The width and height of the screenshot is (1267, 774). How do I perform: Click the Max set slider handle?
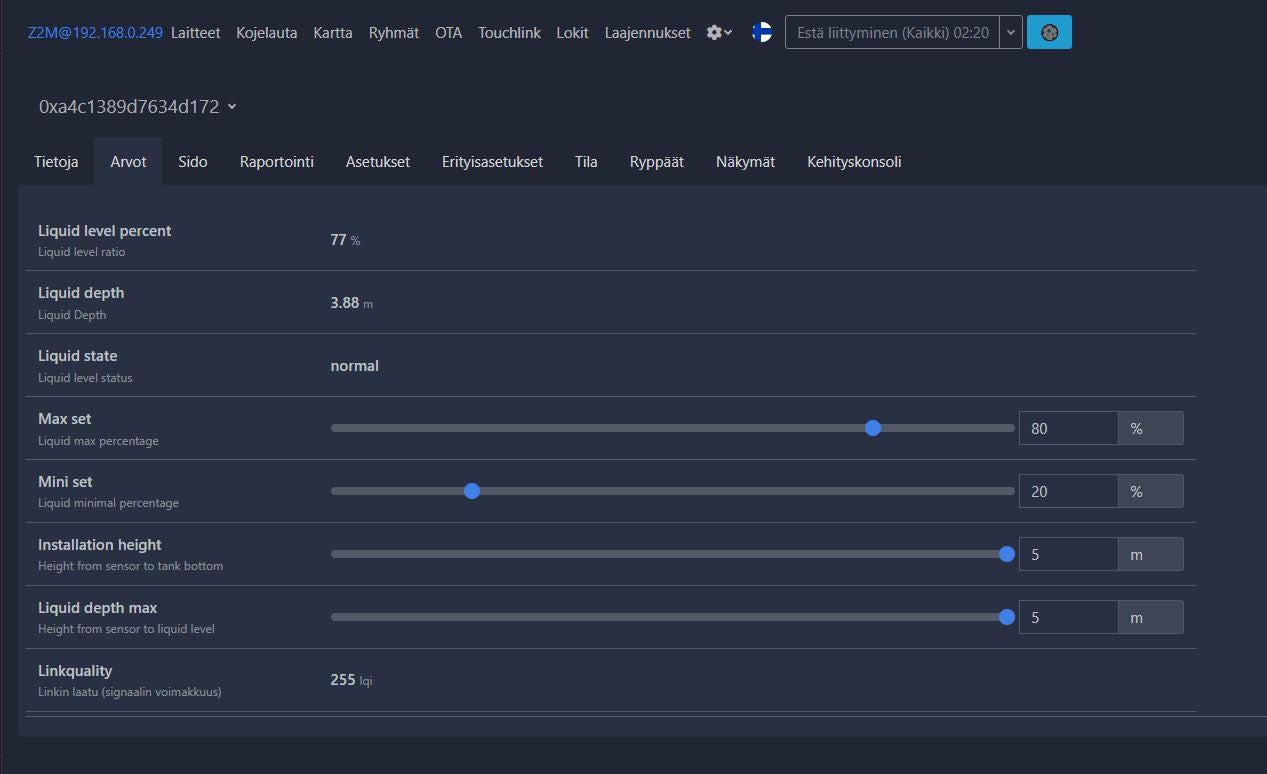tap(873, 428)
